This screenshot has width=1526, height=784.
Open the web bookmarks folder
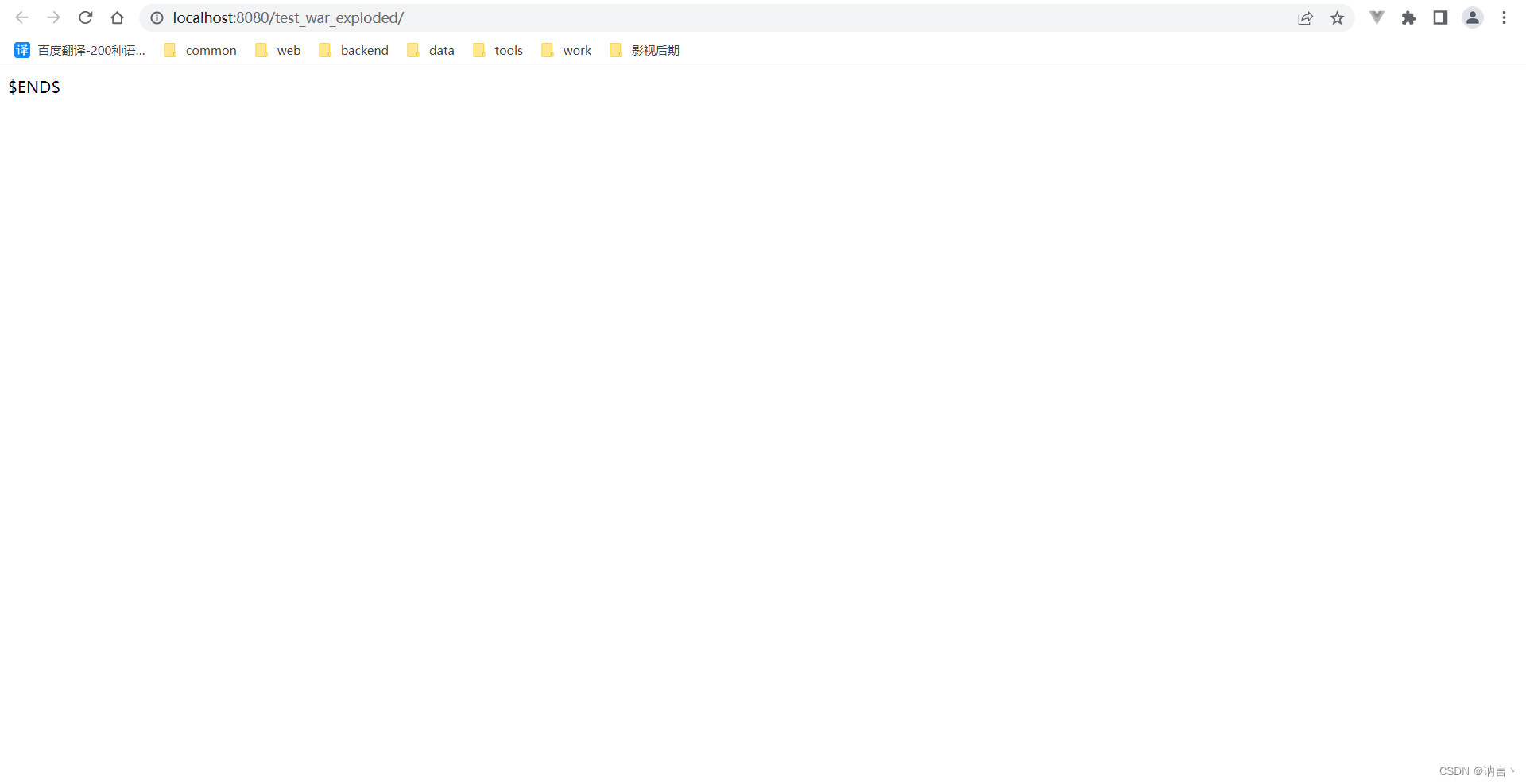277,50
